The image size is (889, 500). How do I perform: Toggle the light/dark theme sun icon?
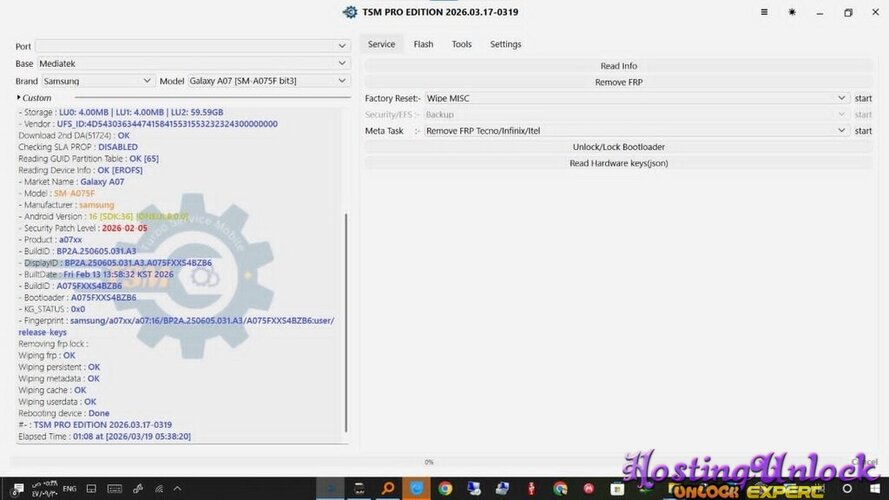tap(792, 12)
